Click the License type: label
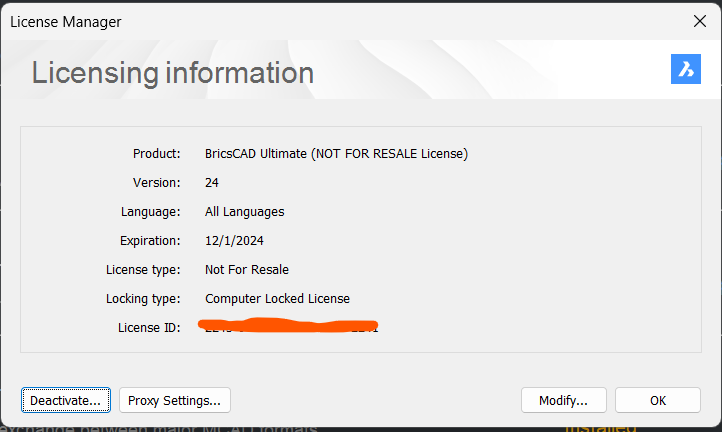The height and width of the screenshot is (432, 722). pos(143,269)
